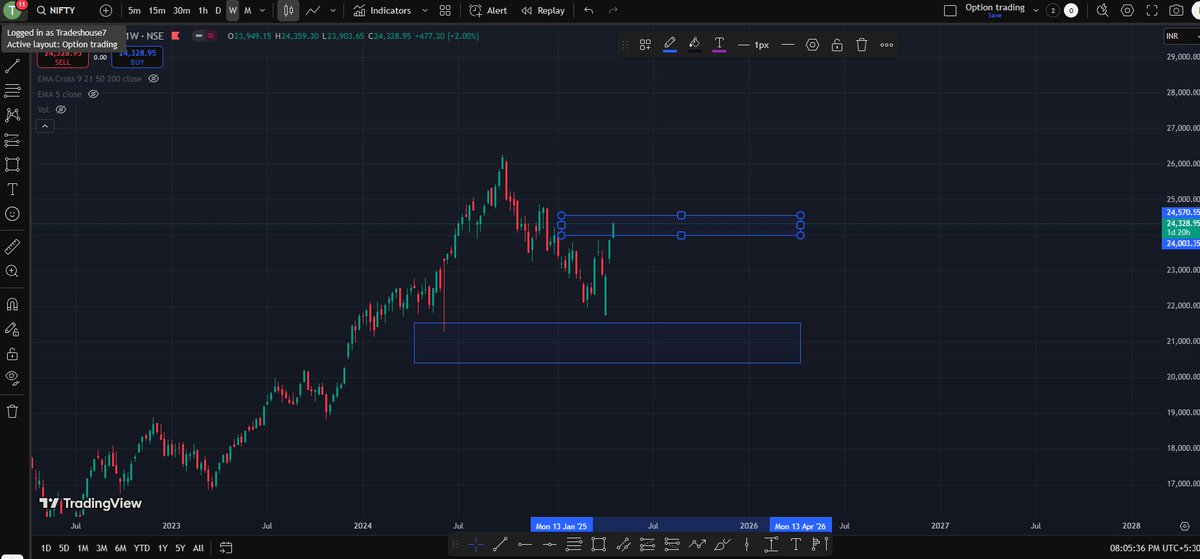Select the forecasting and measurement tools
This screenshot has height=559, width=1200.
(12, 141)
